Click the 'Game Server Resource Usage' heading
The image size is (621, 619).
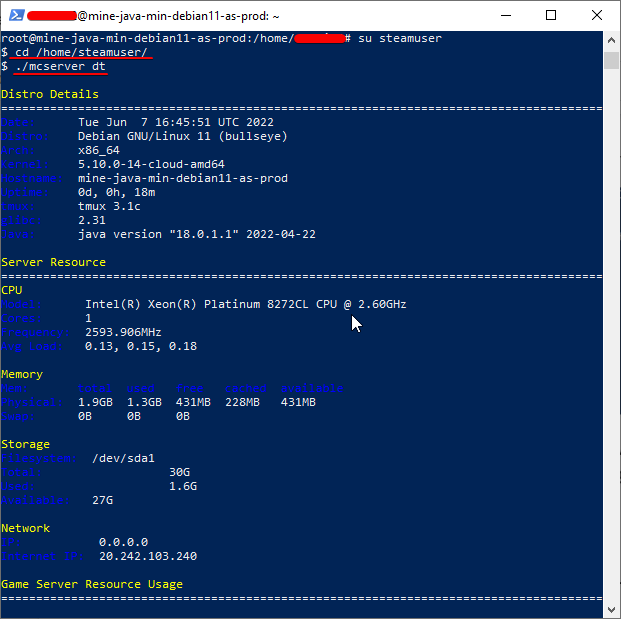92,585
